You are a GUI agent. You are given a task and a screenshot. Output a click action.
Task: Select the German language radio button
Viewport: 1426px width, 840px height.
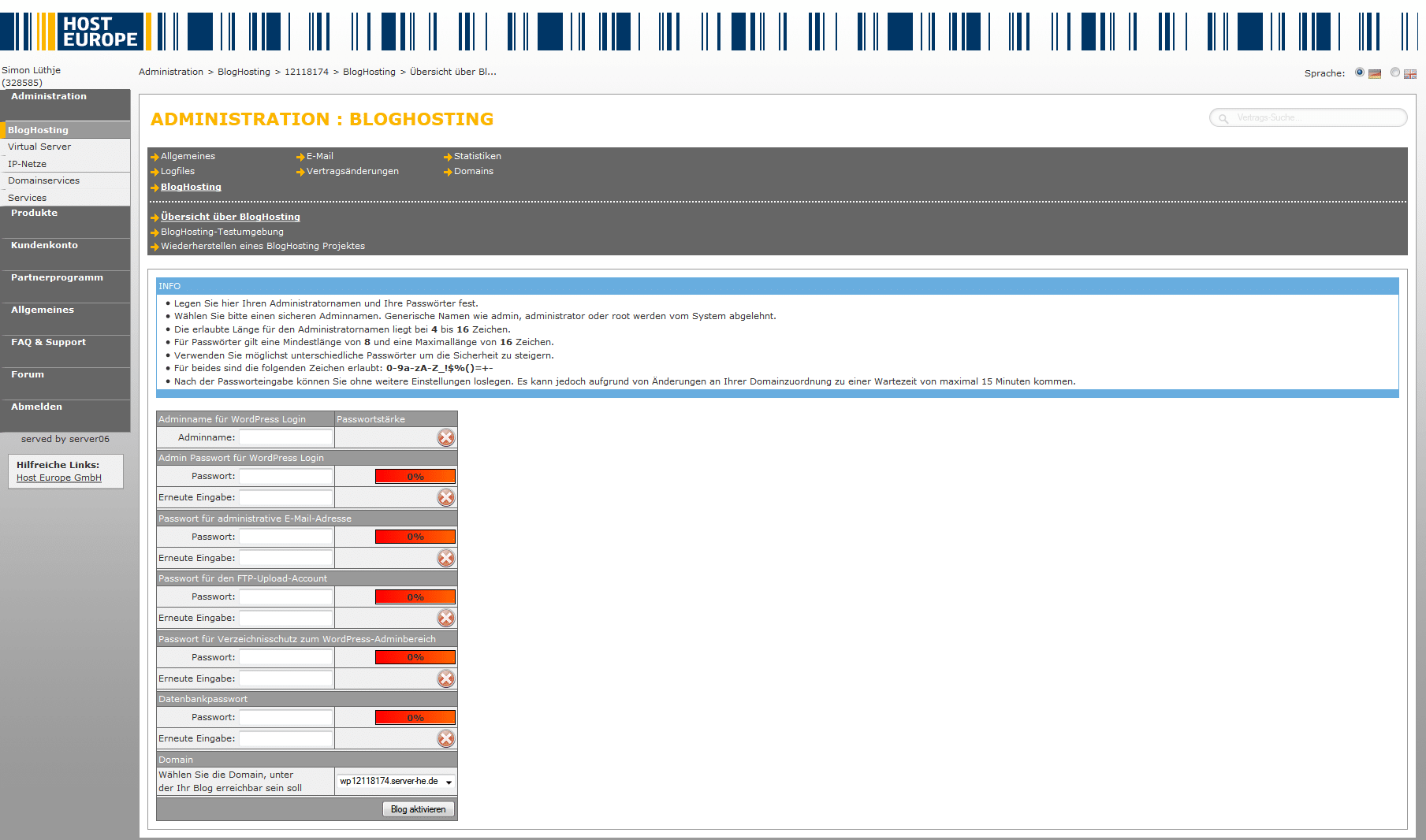point(1360,72)
